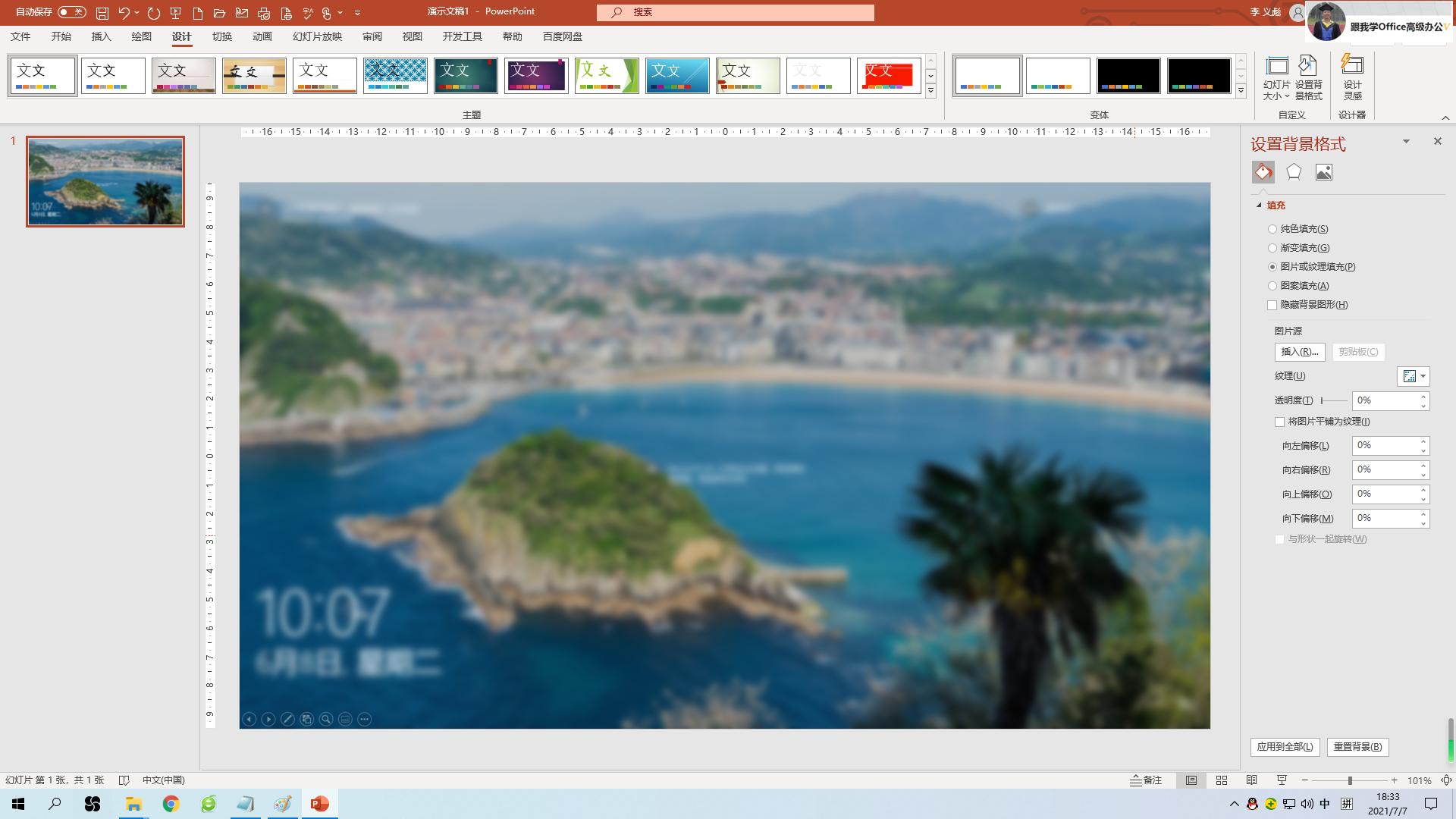Select the Solid fill radio button

coord(1272,229)
